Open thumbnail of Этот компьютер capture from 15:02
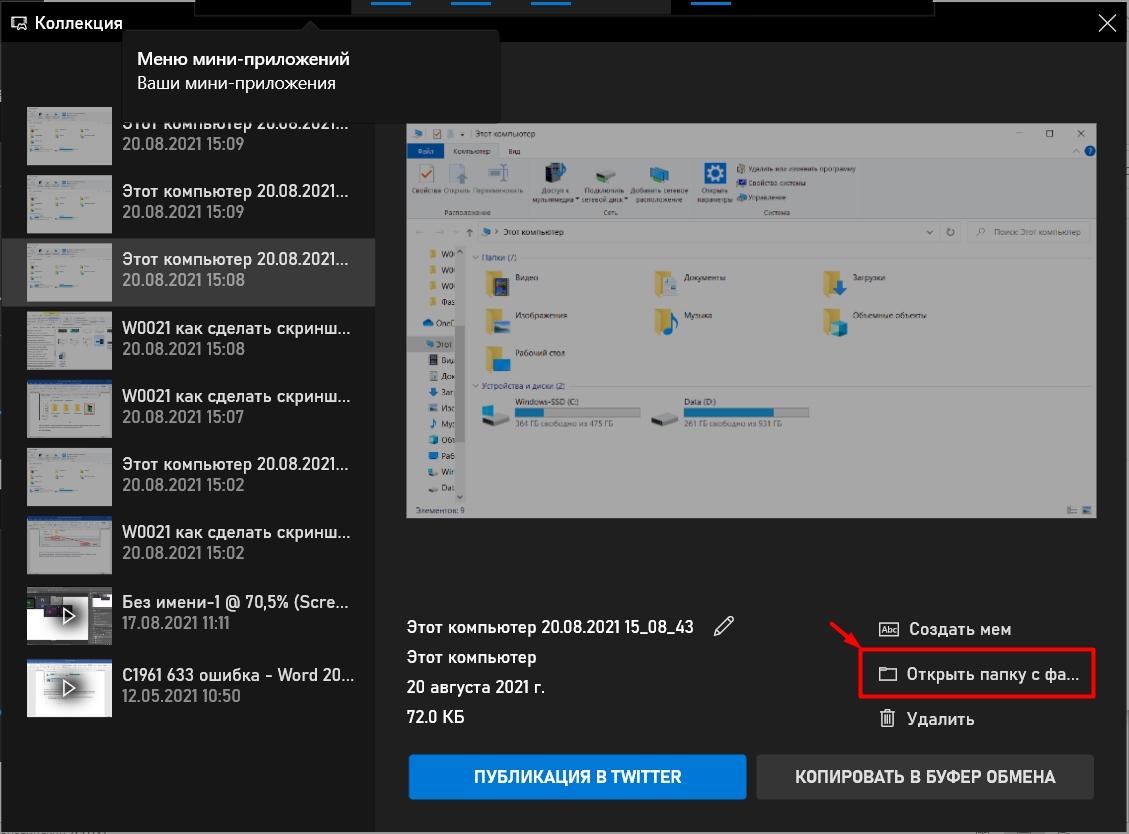This screenshot has width=1129, height=834. (x=69, y=477)
